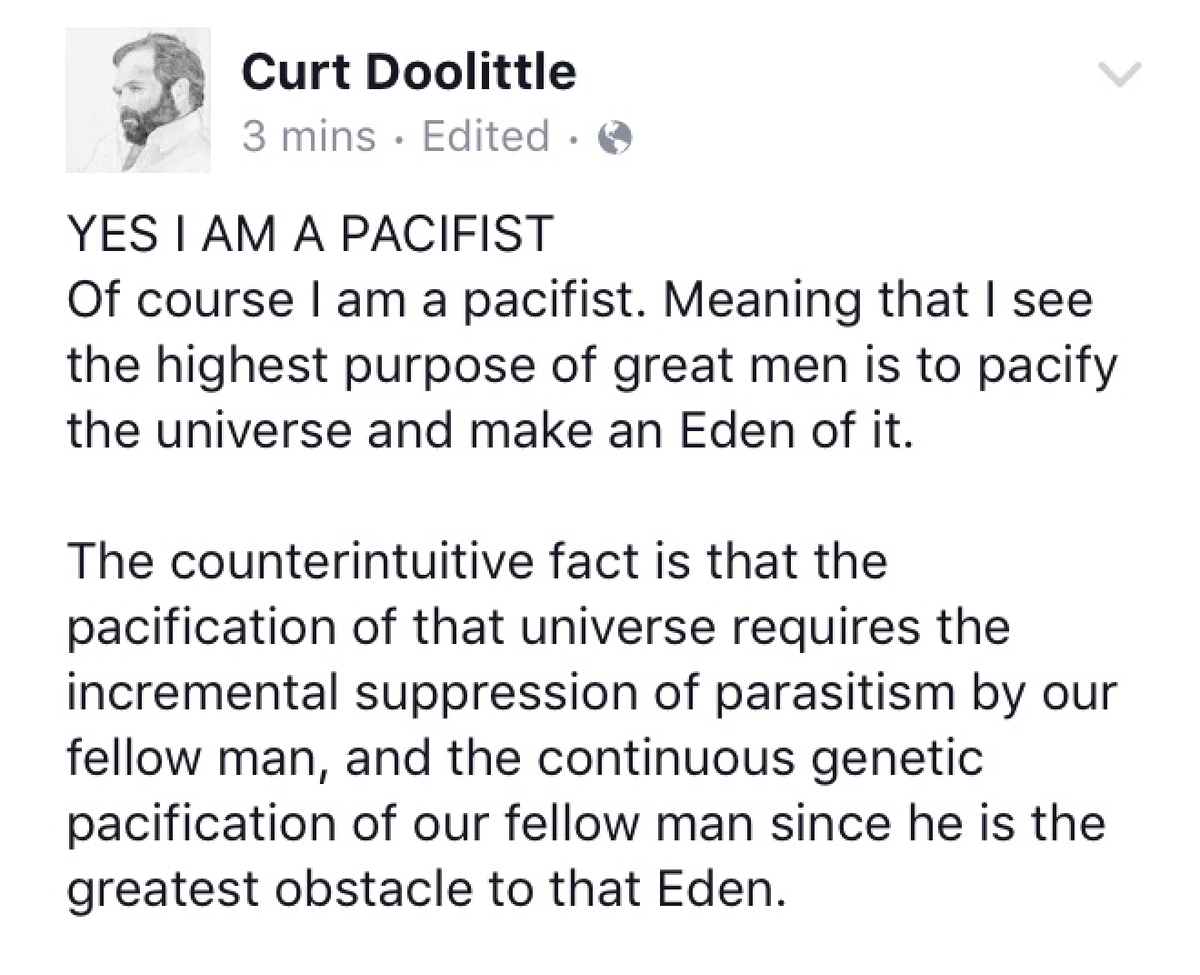Image resolution: width=1200 pixels, height=975 pixels.
Task: Open Curt Doolittle's profile picture
Action: coord(139,100)
